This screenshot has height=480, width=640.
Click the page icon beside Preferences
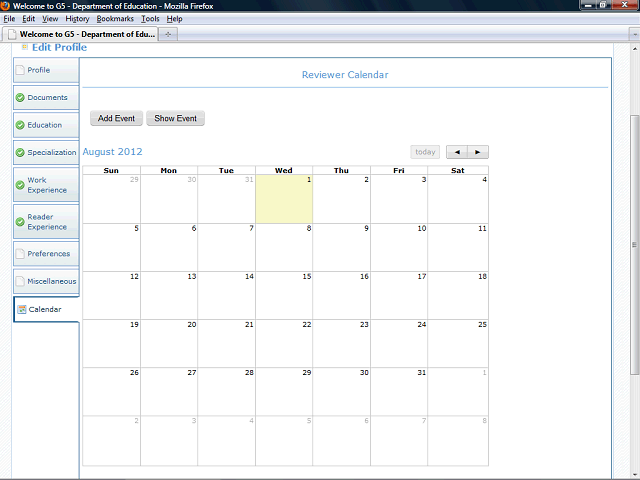pyautogui.click(x=20, y=254)
